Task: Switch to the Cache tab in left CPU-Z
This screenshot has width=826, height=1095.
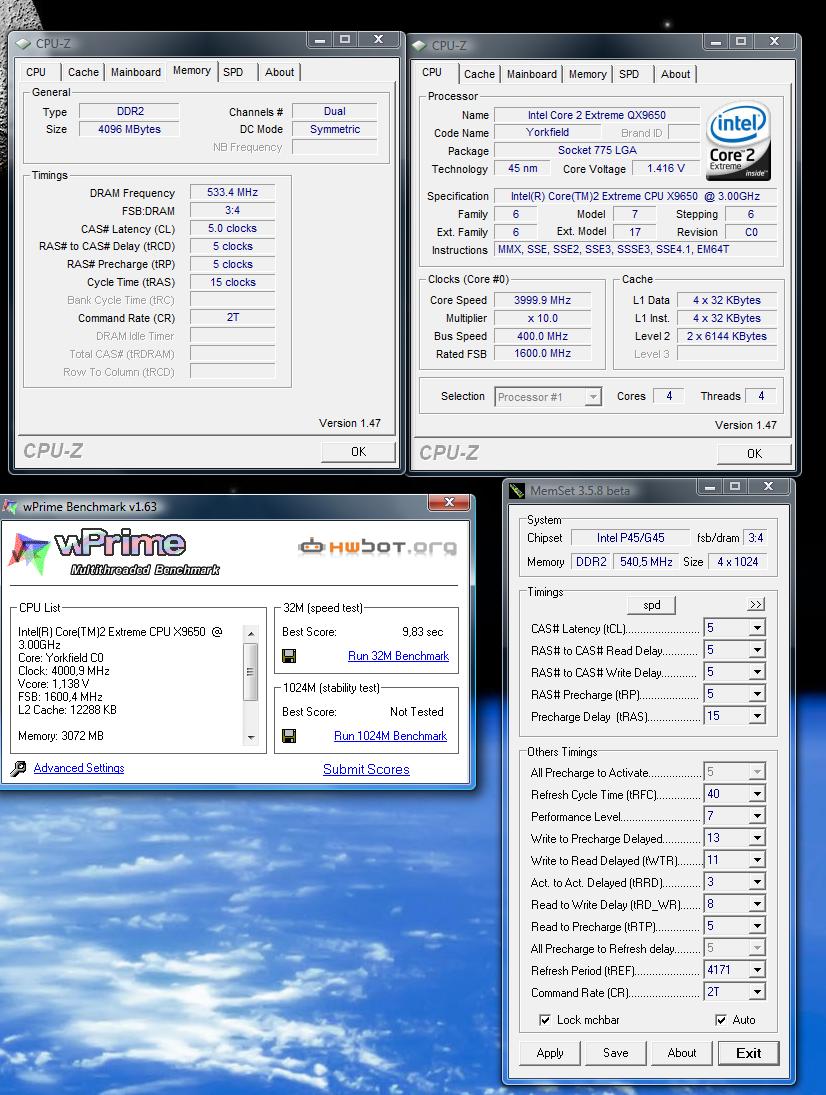Action: (83, 72)
